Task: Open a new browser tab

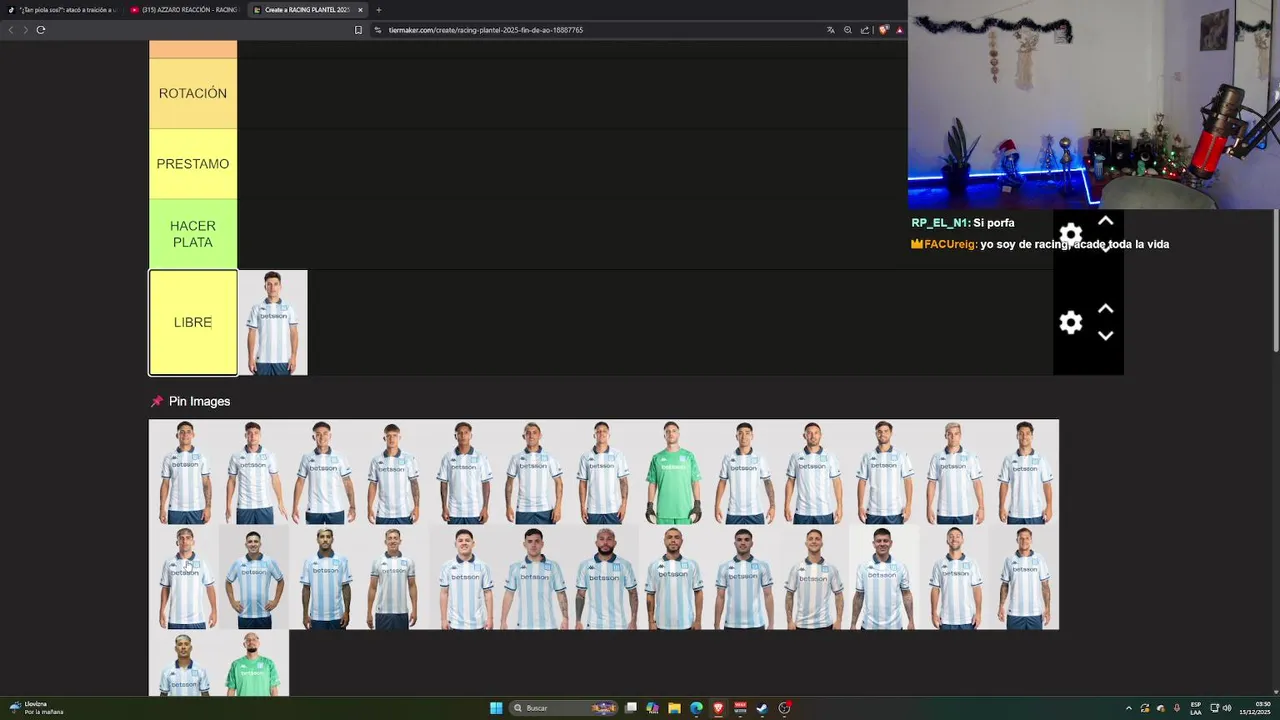Action: coord(378,10)
